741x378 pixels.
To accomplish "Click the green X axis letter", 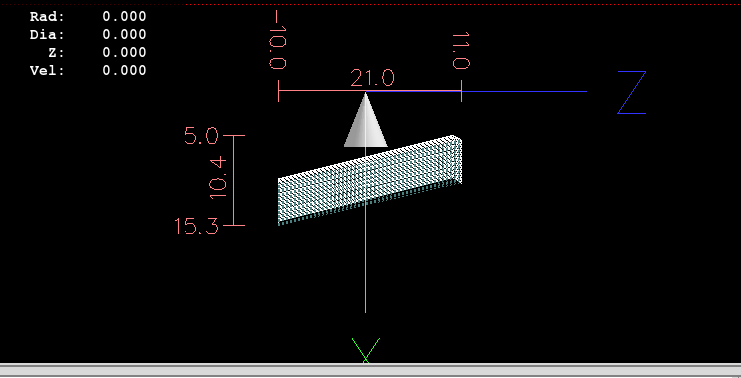I will click(366, 350).
